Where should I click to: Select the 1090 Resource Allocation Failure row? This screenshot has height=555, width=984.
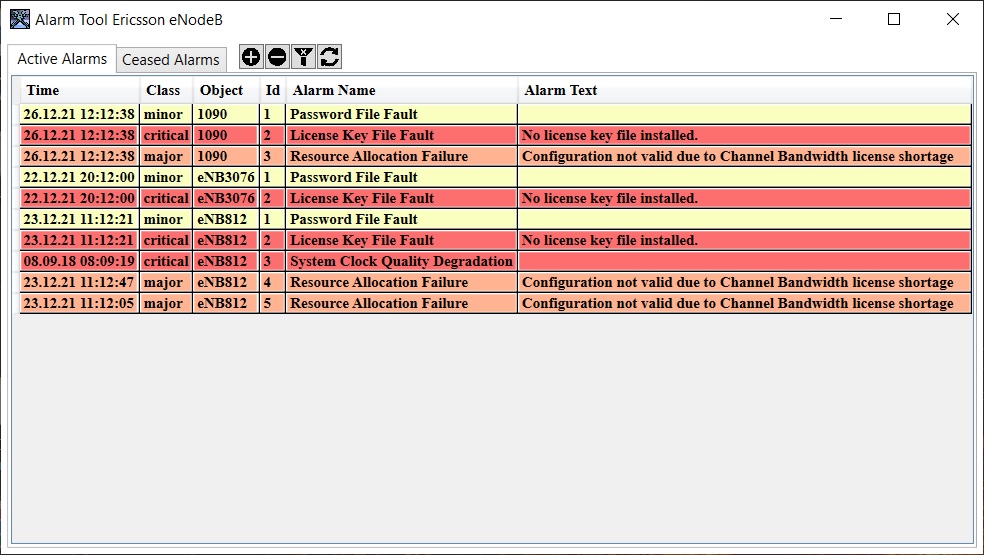click(x=378, y=156)
